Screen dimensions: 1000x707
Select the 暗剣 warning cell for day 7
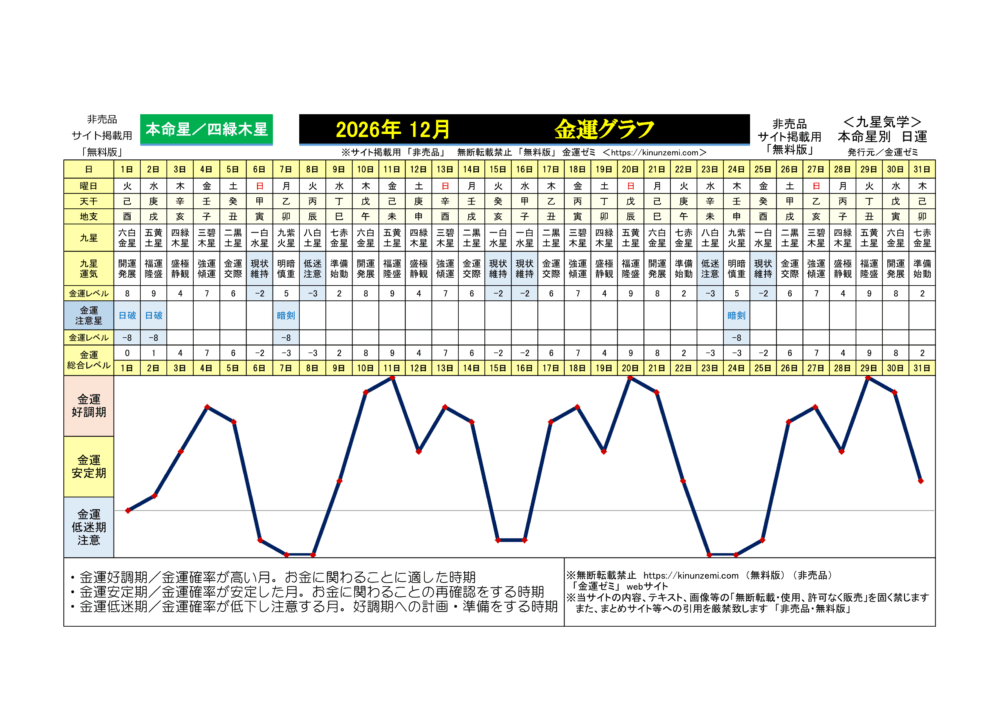click(x=286, y=314)
